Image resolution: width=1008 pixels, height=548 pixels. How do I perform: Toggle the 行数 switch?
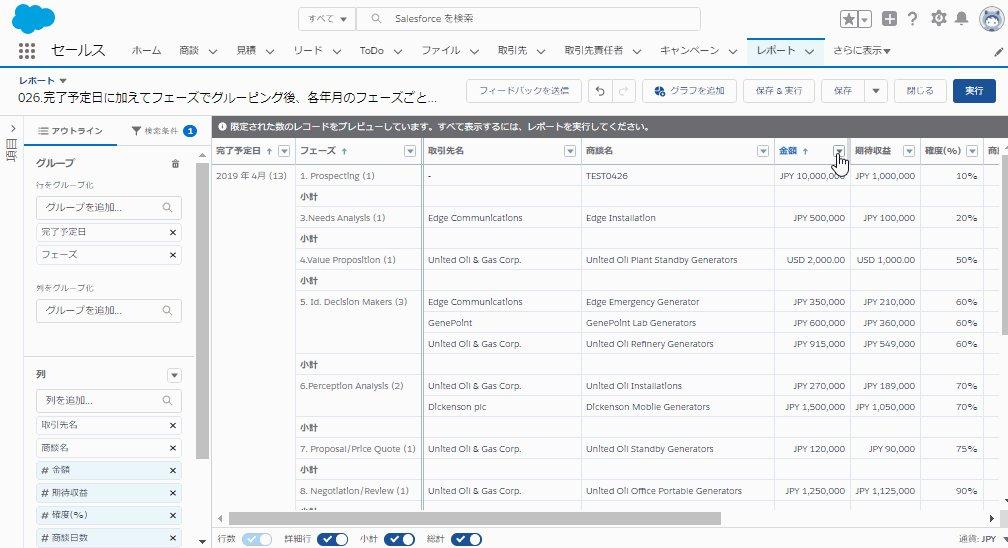257,540
